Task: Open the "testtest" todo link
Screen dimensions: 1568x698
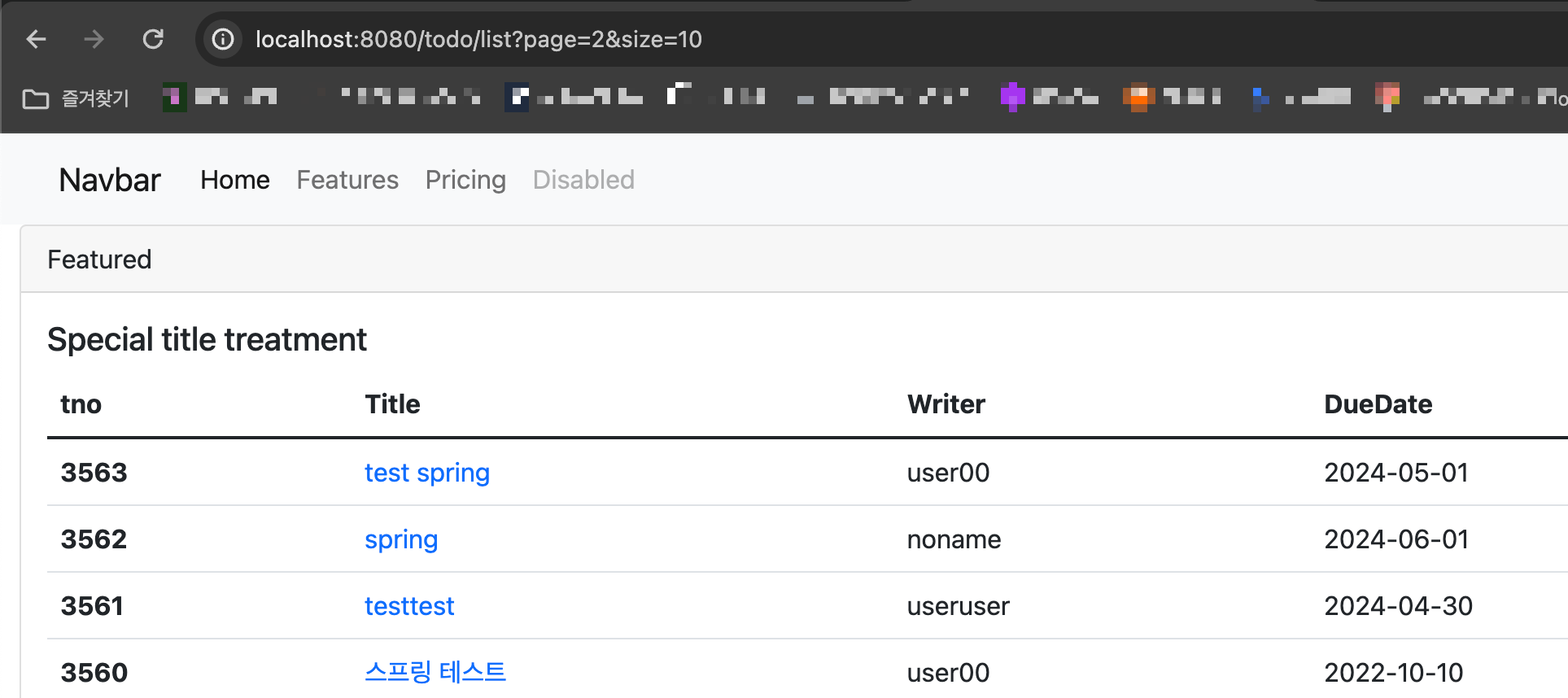Action: click(x=409, y=606)
